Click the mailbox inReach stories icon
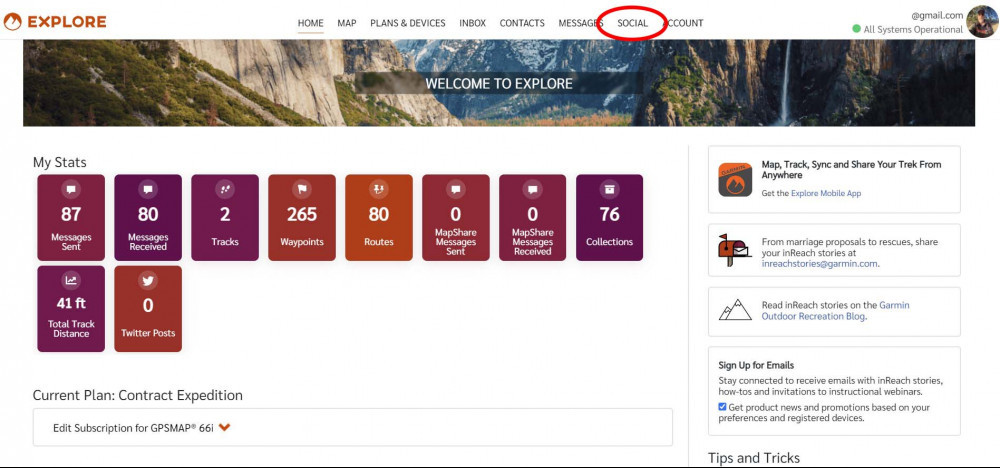1000x468 pixels. (x=735, y=250)
